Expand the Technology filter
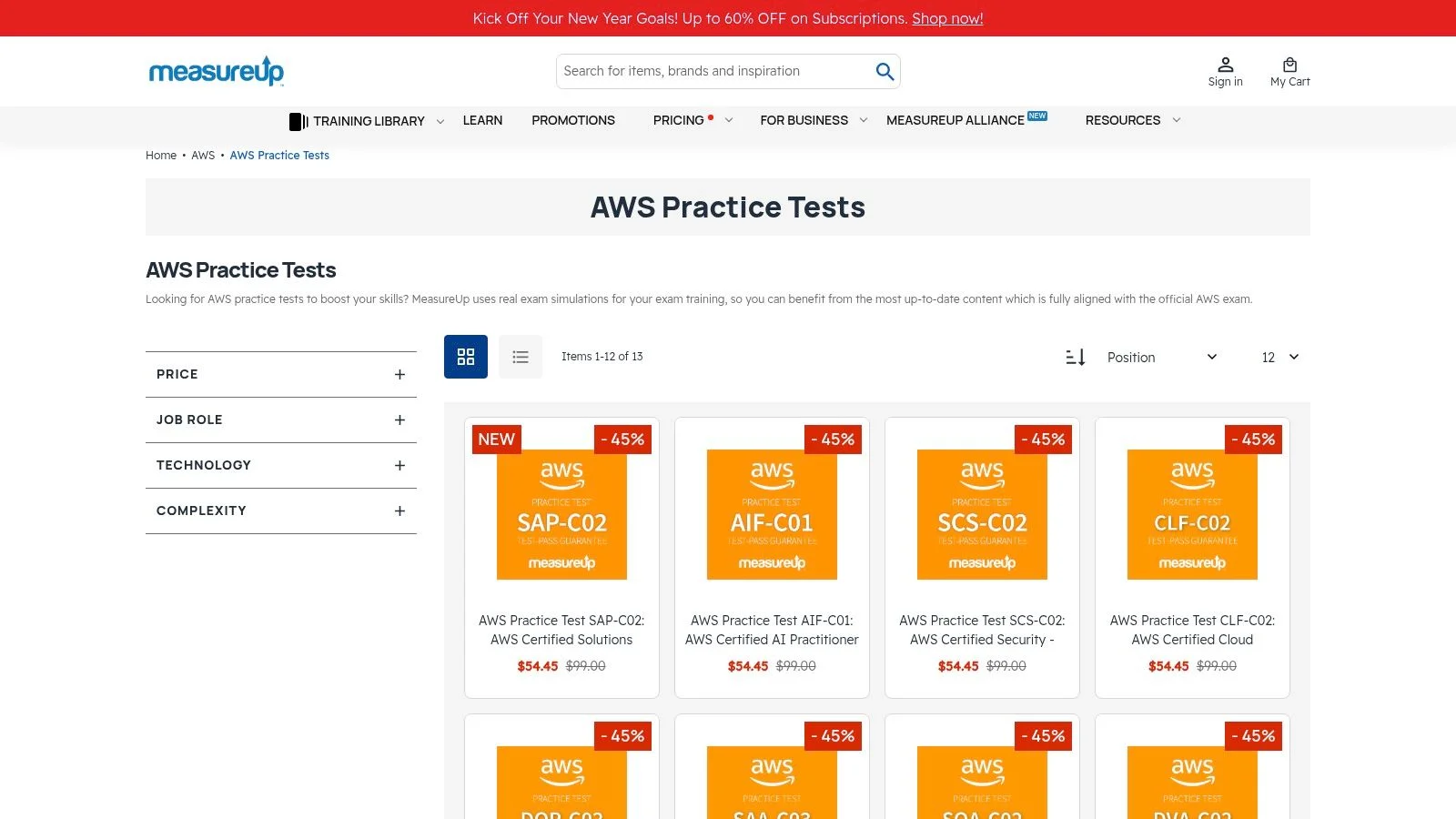Viewport: 1456px width, 819px height. pyautogui.click(x=281, y=465)
